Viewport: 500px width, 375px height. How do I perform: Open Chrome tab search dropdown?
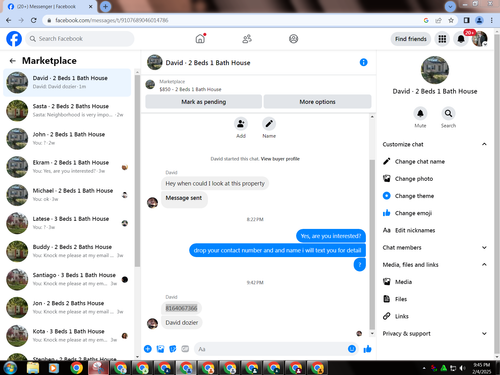click(450, 6)
